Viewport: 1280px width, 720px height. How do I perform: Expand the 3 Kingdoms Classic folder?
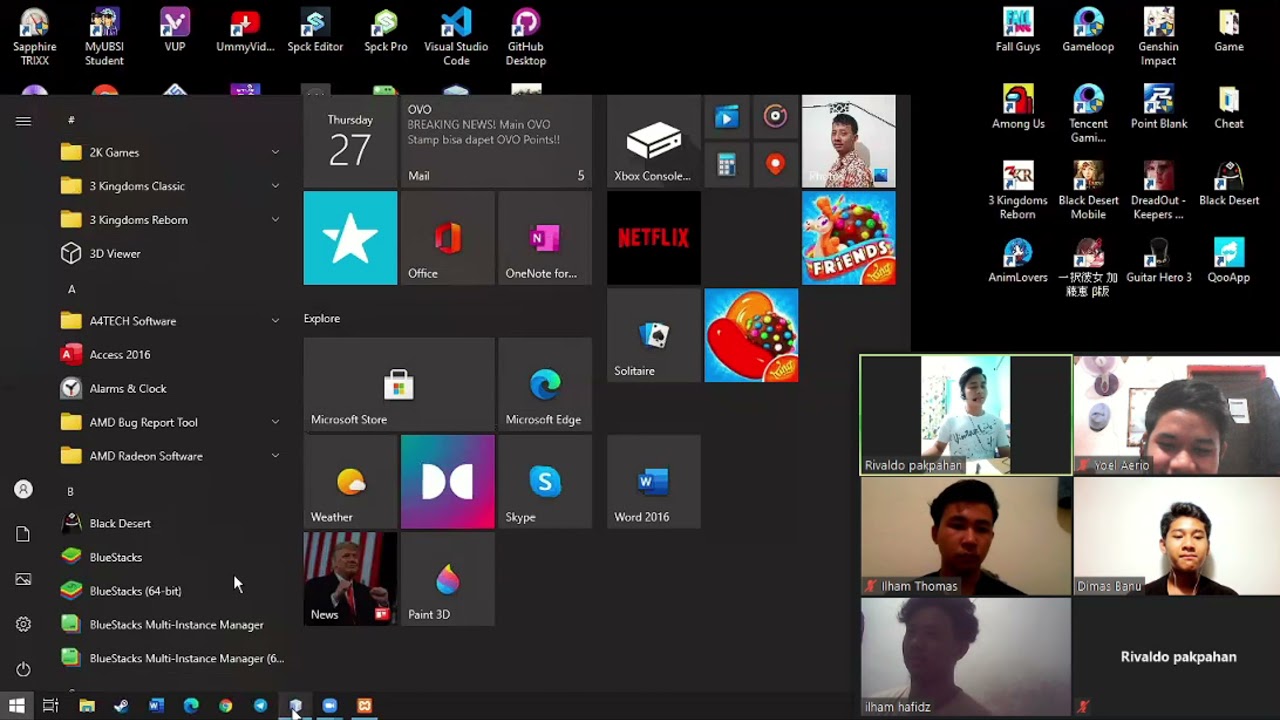tap(170, 186)
